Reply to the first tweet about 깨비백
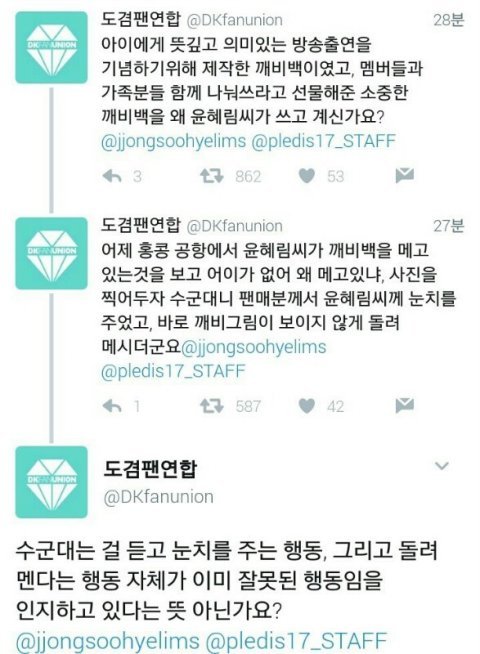Image resolution: width=480 pixels, height=654 pixels. pos(112,176)
